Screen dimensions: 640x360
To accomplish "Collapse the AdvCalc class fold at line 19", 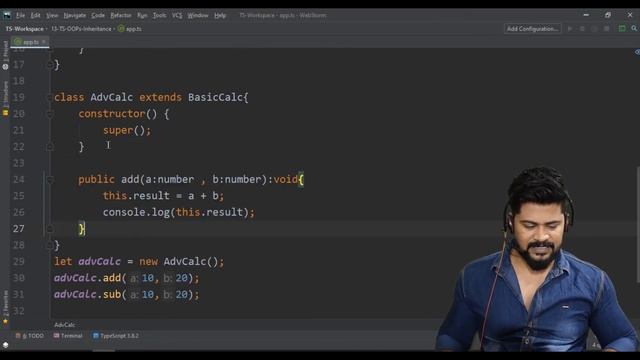I will (x=50, y=98).
